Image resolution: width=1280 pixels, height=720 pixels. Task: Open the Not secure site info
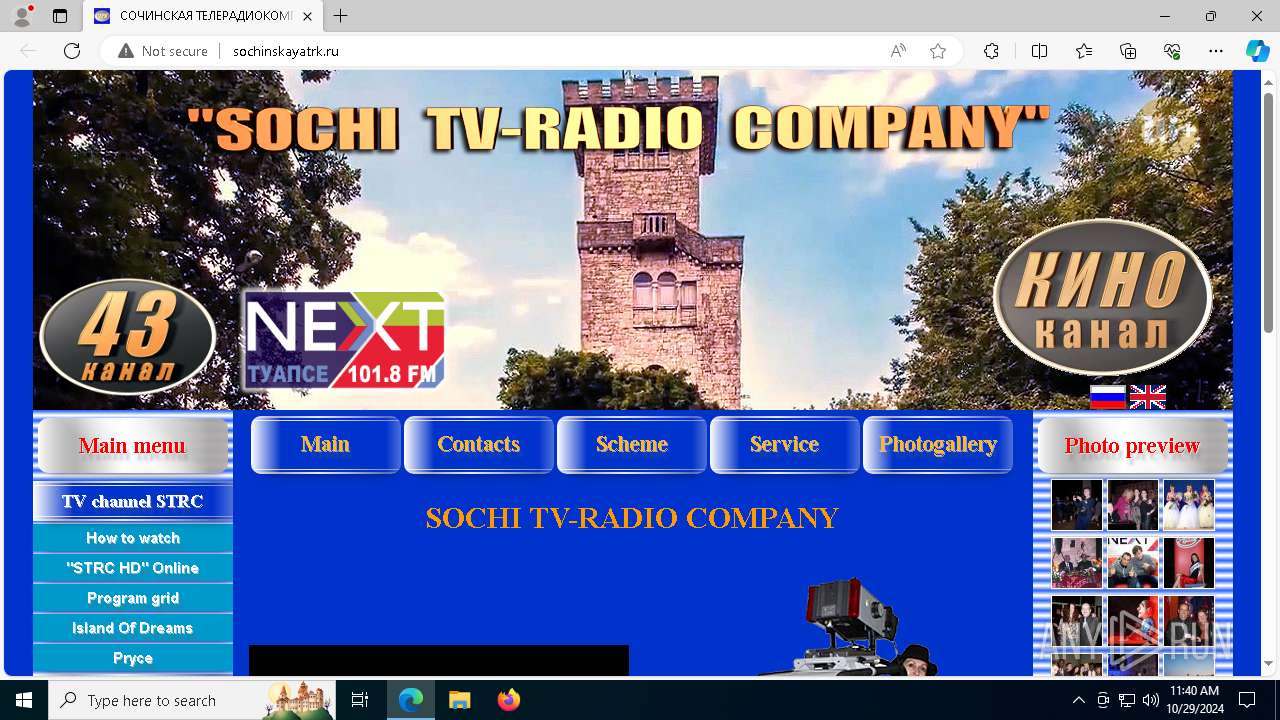pos(163,51)
